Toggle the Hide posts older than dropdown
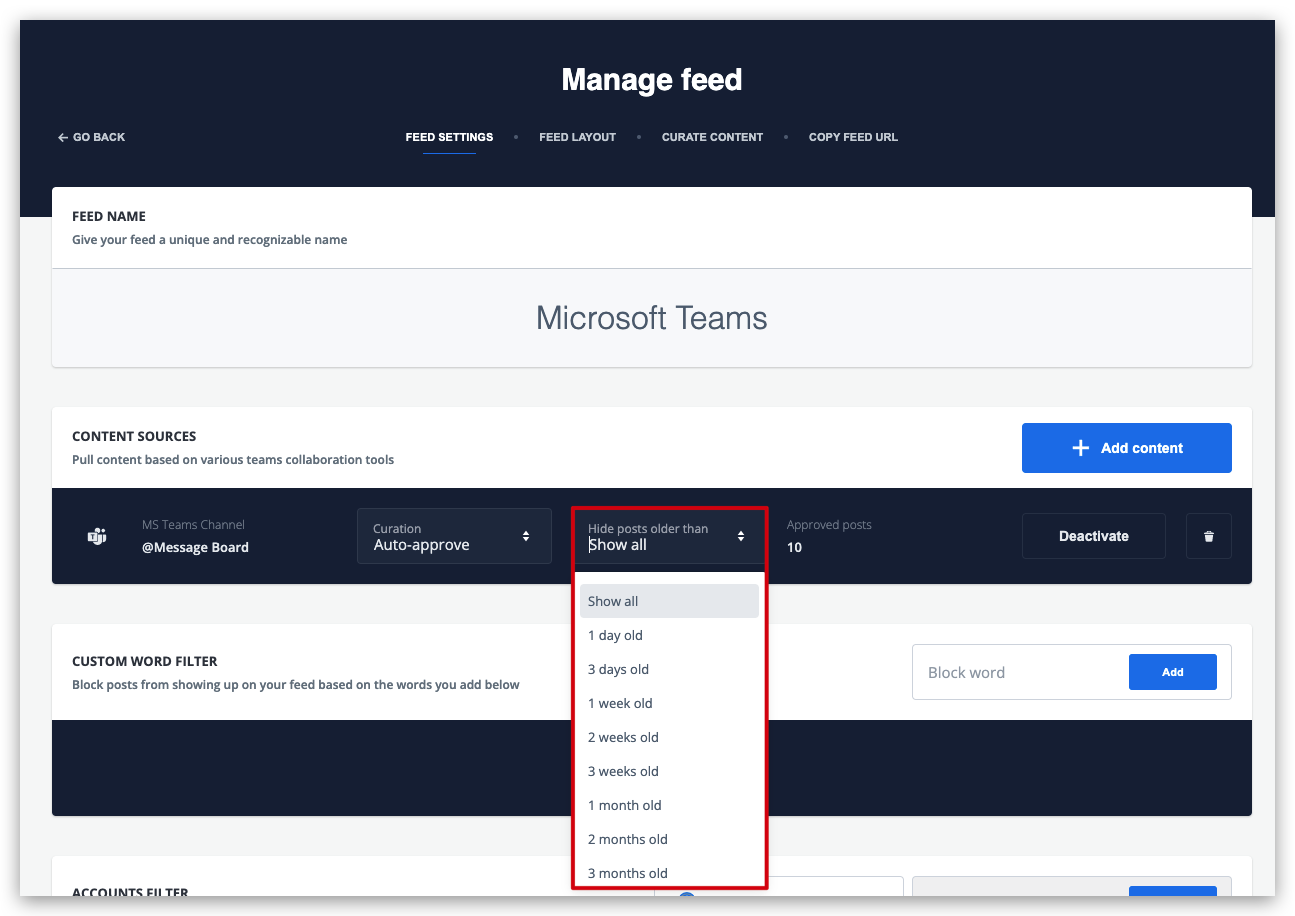 pyautogui.click(x=669, y=536)
